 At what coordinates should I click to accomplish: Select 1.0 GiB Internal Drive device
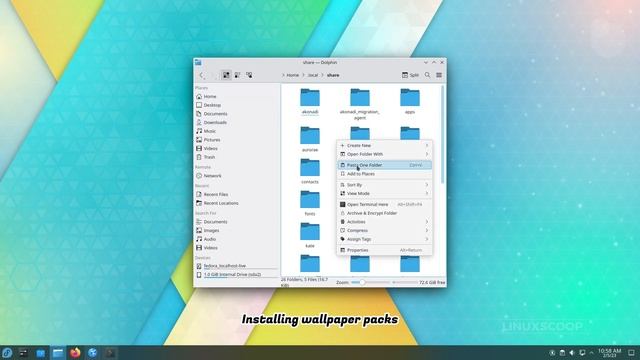237,275
